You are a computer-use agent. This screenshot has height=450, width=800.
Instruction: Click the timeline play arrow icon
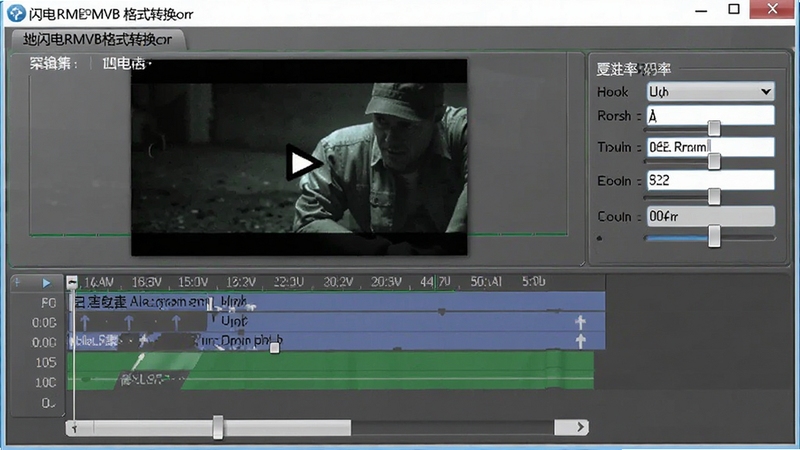[x=46, y=283]
